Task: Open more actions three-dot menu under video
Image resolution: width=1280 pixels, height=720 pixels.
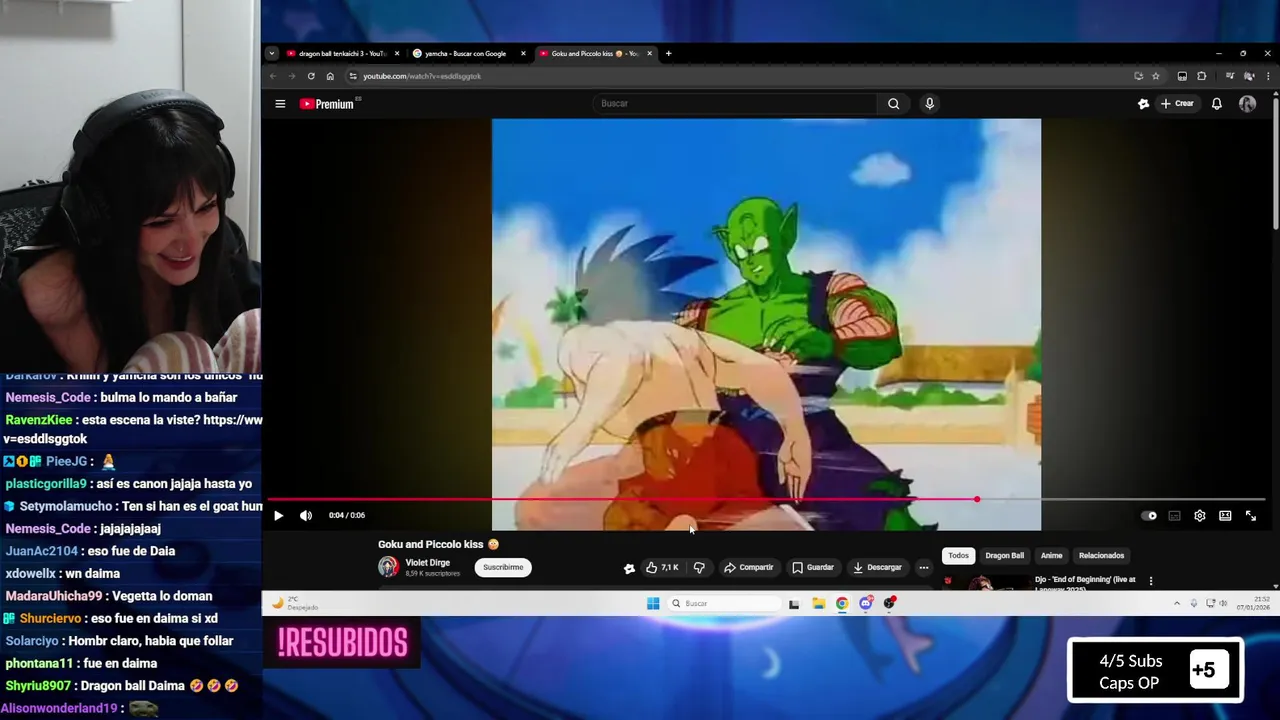Action: (x=924, y=567)
